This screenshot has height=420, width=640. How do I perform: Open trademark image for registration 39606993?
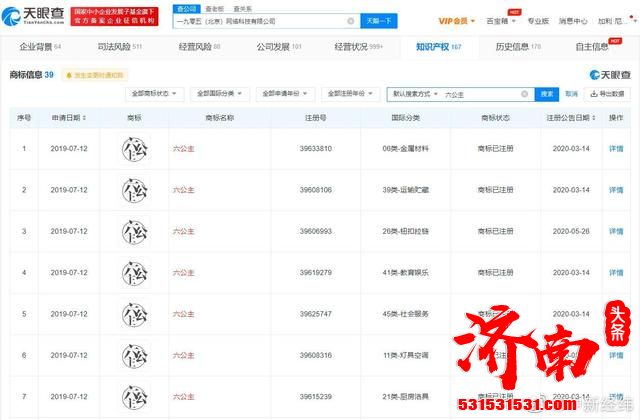(x=135, y=231)
